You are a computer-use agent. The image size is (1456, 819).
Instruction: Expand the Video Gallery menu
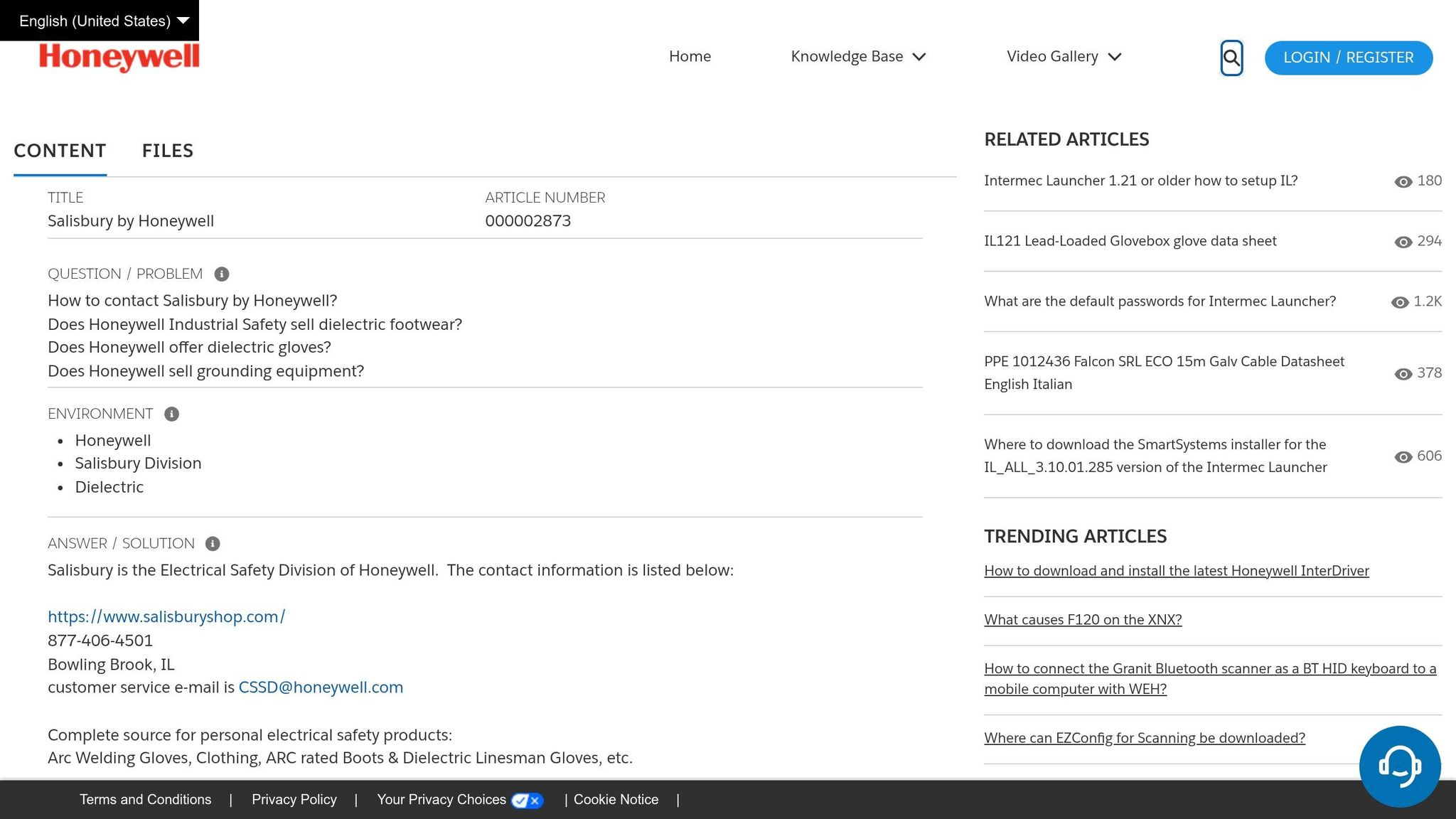[x=1064, y=57]
